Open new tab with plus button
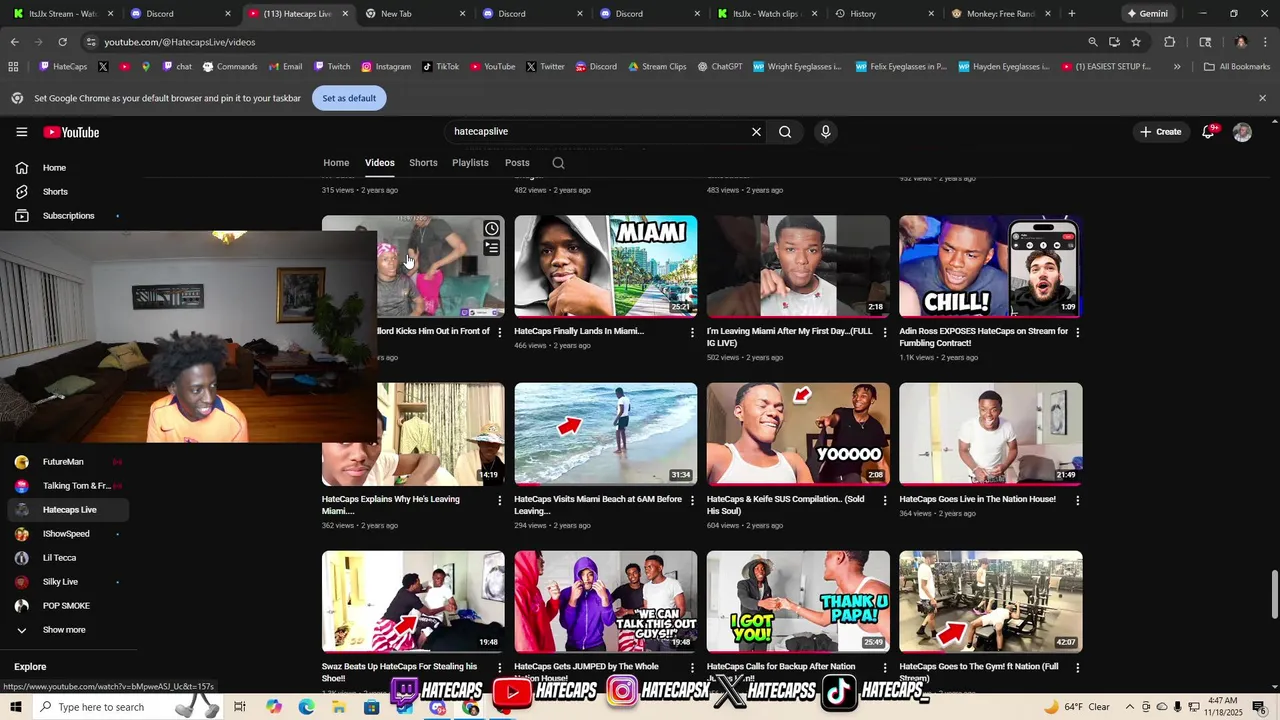This screenshot has width=1280, height=720. (x=1071, y=14)
